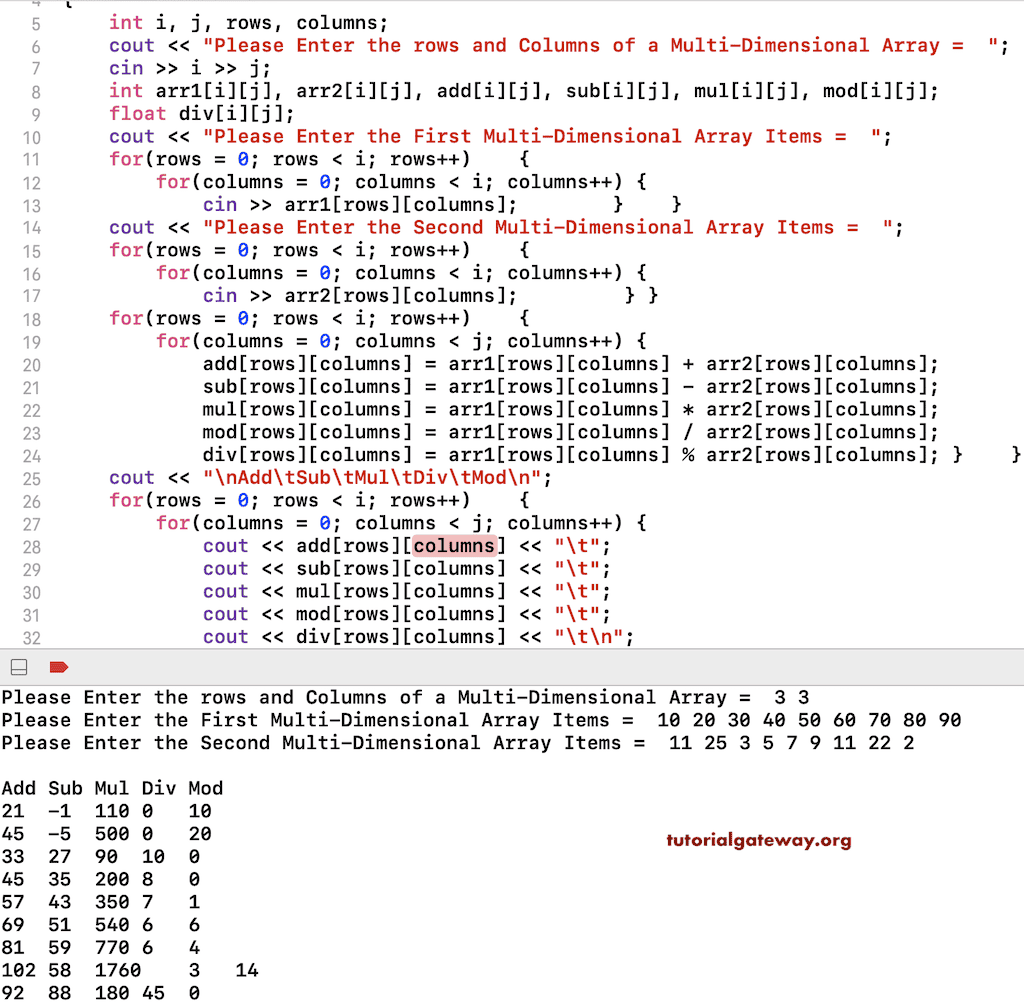
Task: Click line number 32 in the gutter
Action: (33, 637)
